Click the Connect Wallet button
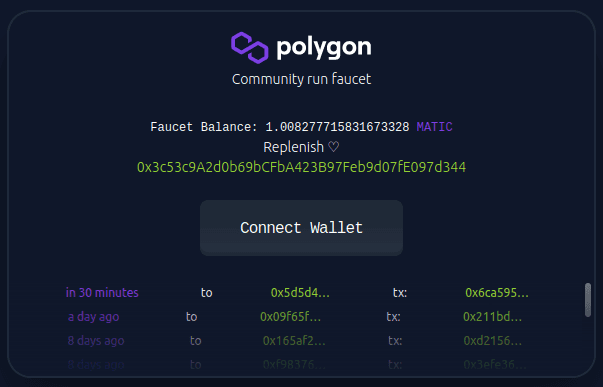The height and width of the screenshot is (387, 603). (302, 228)
